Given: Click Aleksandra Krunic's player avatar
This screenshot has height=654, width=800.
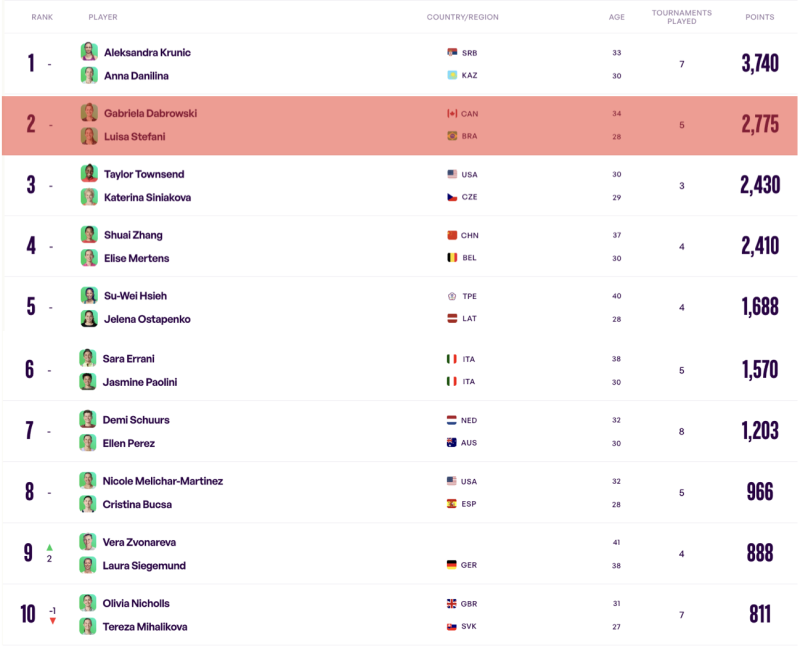Looking at the screenshot, I should click(89, 52).
